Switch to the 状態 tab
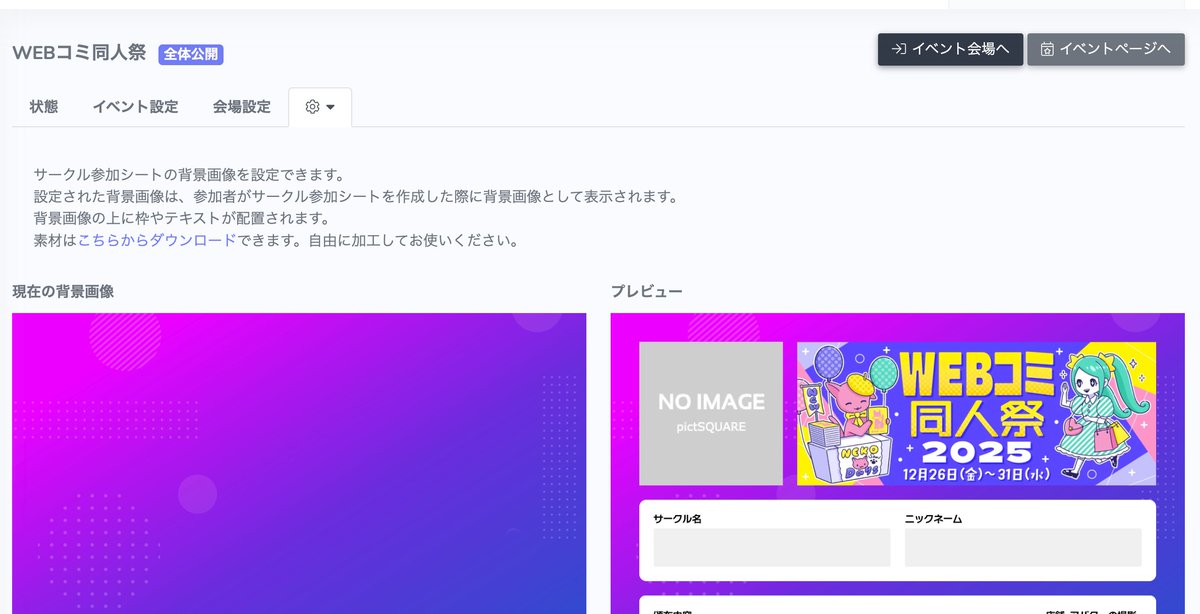The width and height of the screenshot is (1200, 614). (44, 107)
